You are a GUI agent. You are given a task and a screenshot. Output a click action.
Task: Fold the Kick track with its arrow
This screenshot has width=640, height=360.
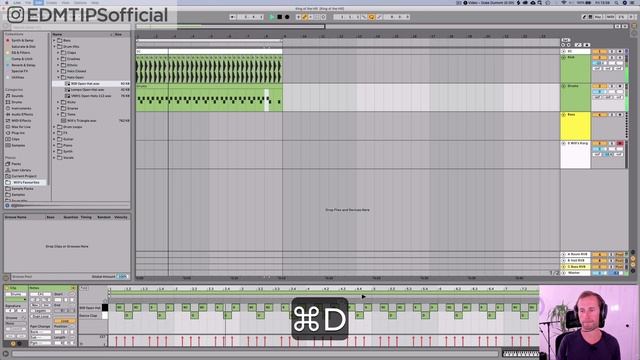(564, 58)
